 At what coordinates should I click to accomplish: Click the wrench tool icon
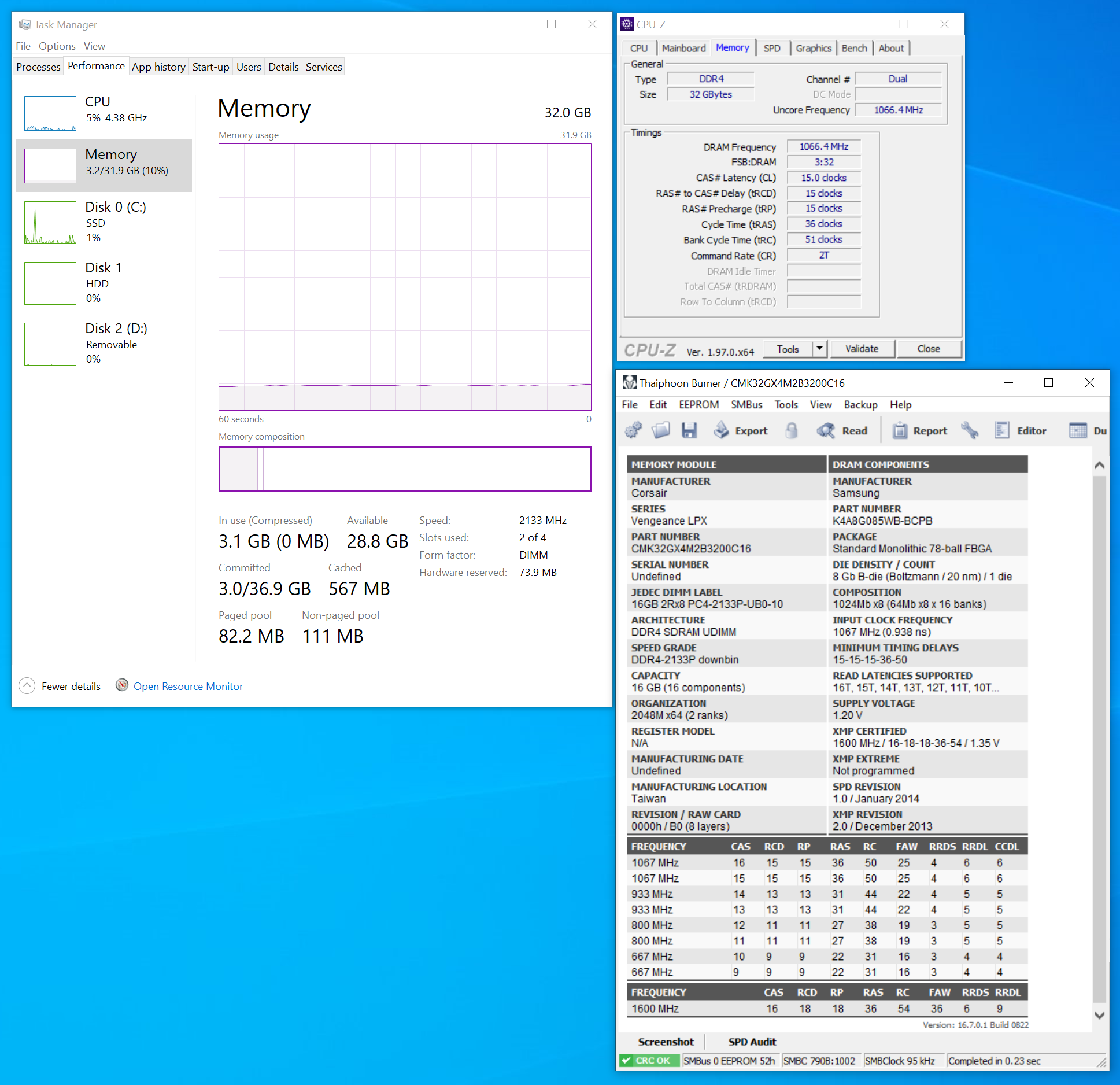(970, 430)
